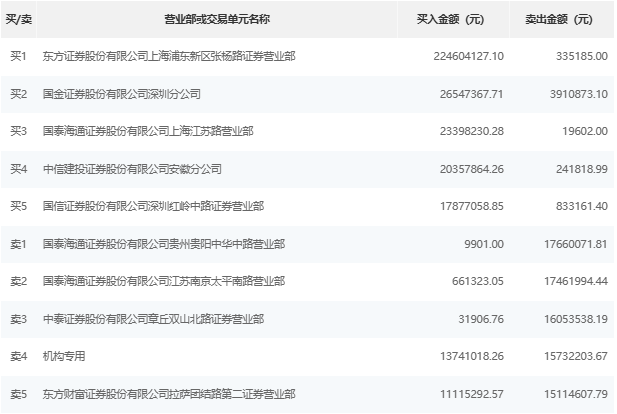Click sell amount 241818.99
This screenshot has height=414, width=617.
(582, 169)
